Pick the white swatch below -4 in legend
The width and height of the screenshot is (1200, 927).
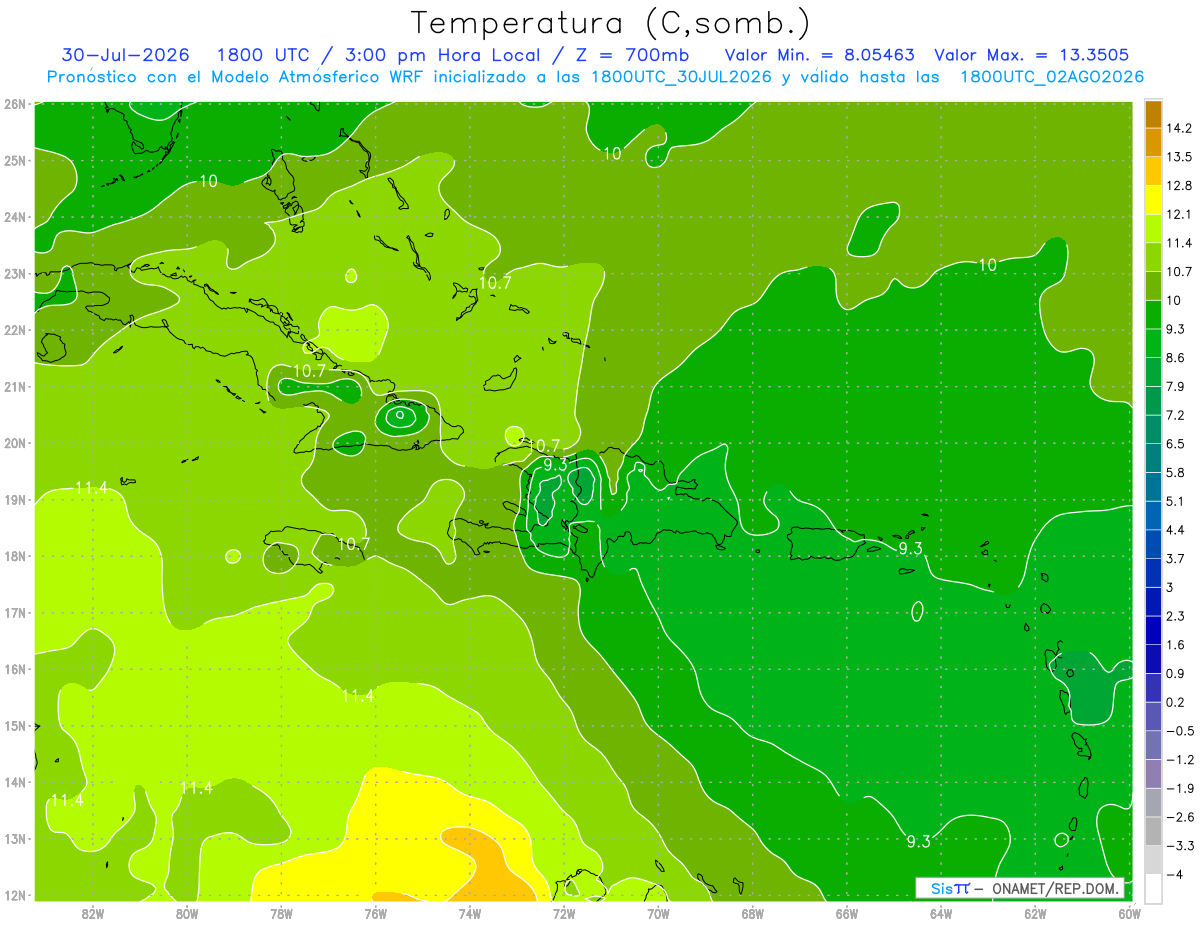click(x=1153, y=888)
